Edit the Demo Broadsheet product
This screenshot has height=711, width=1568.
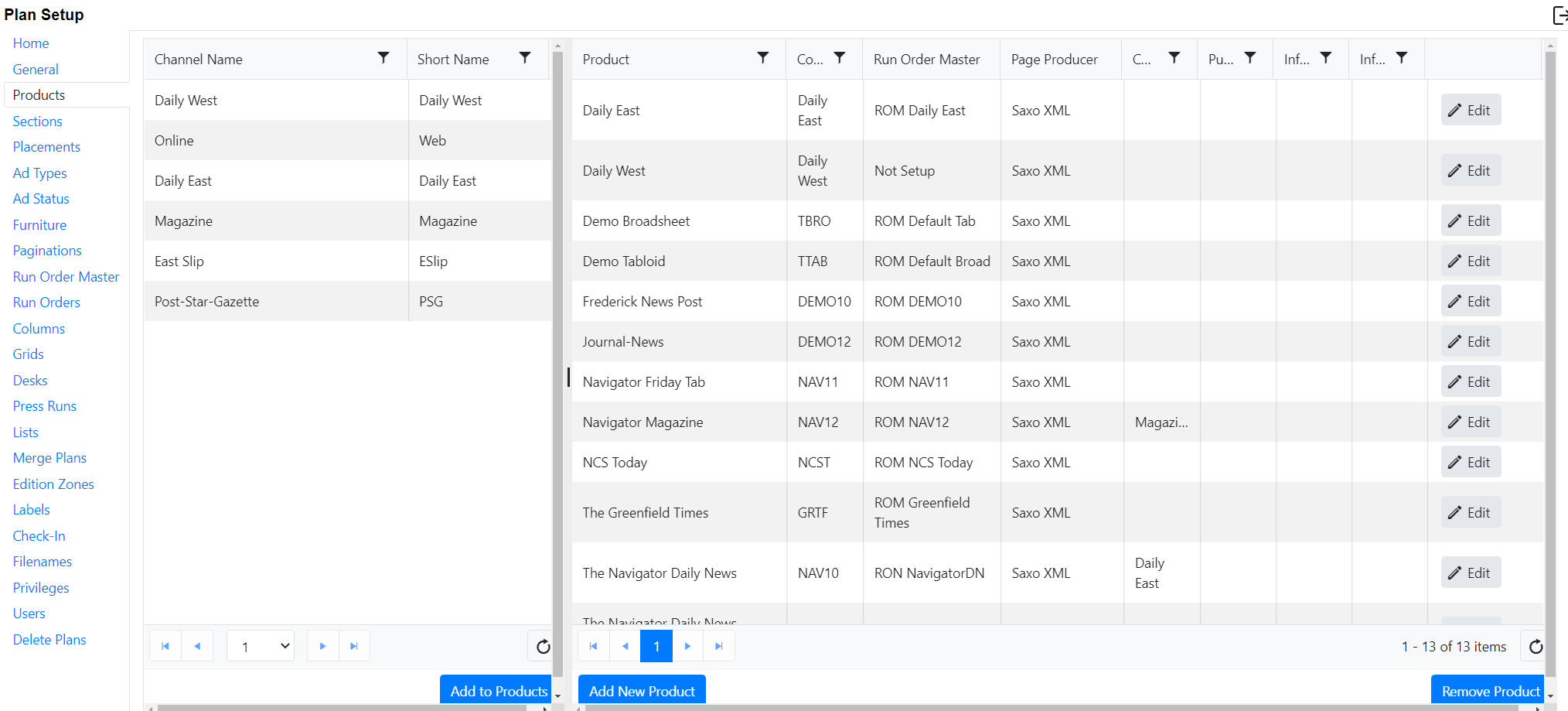click(1470, 221)
